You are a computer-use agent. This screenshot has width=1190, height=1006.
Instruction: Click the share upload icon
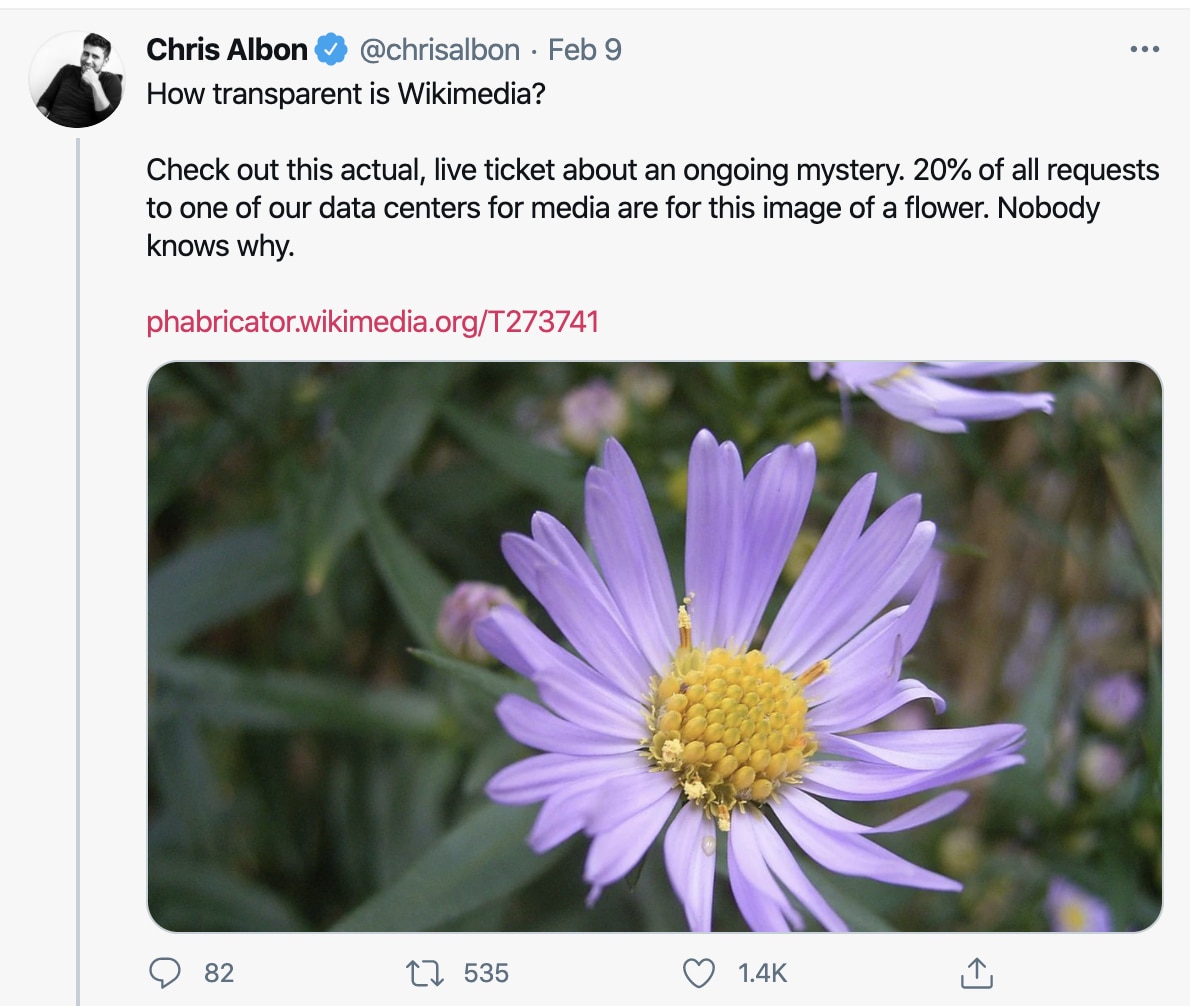[x=975, y=972]
